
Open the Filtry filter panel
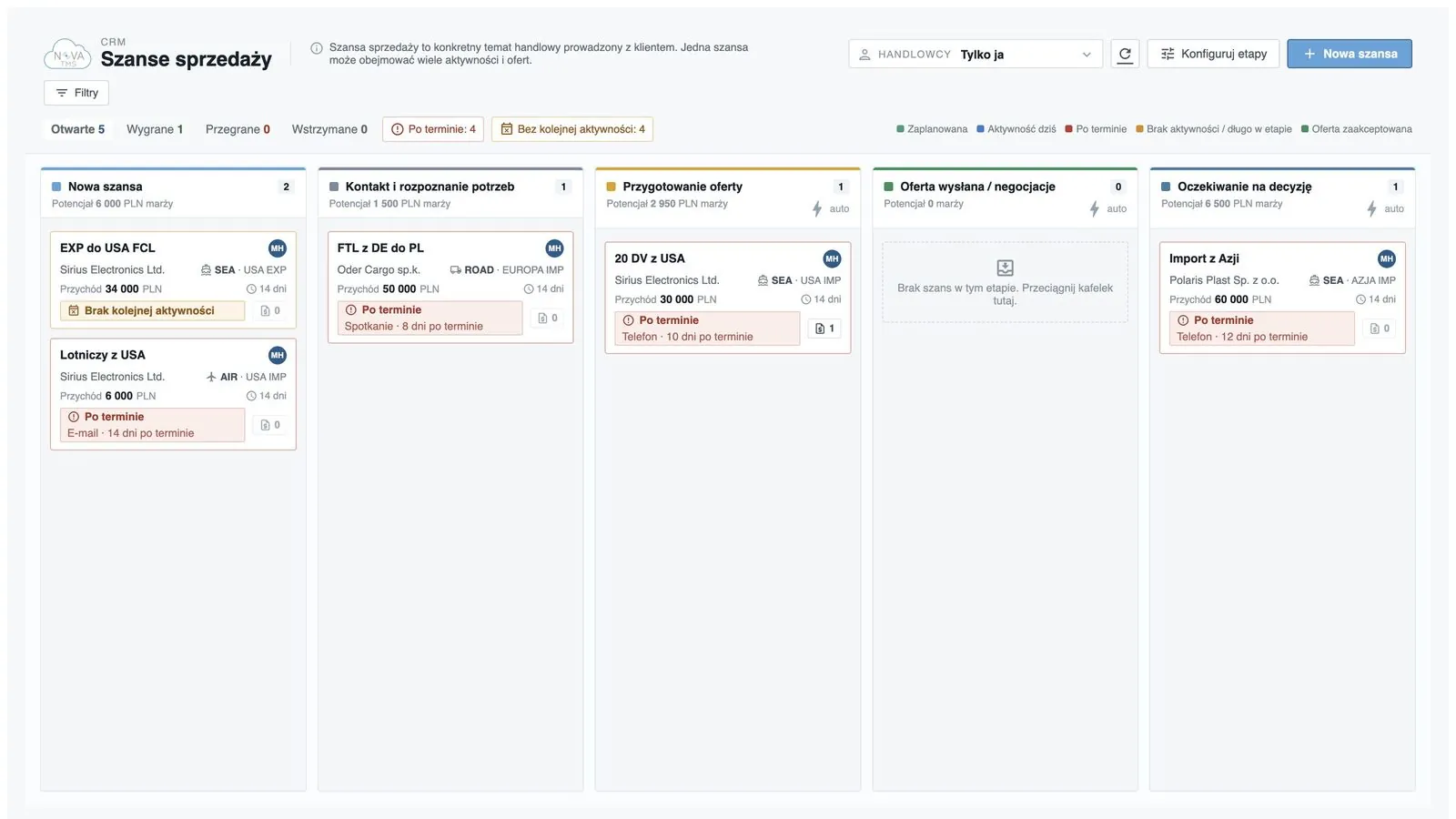pyautogui.click(x=76, y=93)
